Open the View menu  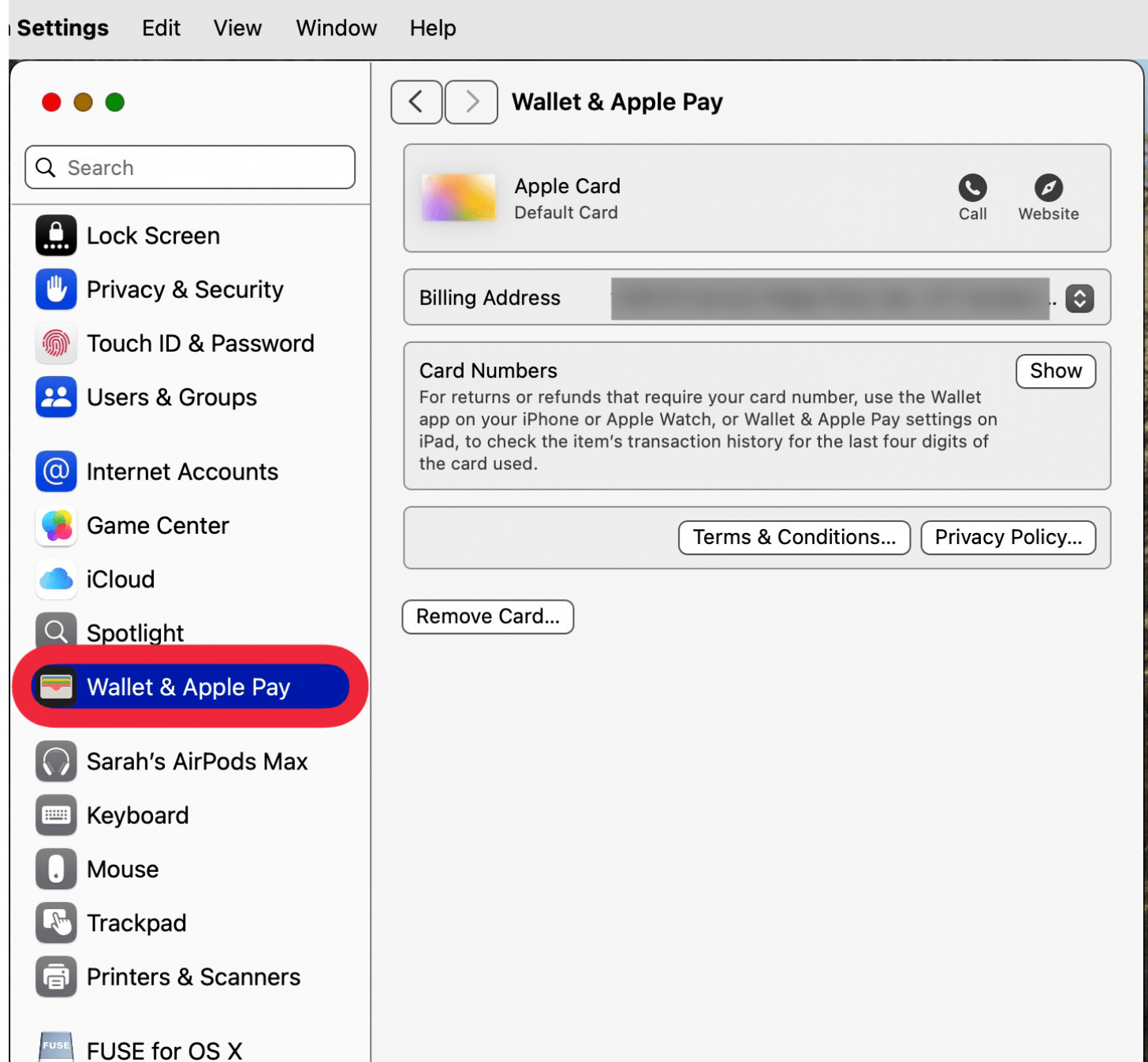coord(237,28)
